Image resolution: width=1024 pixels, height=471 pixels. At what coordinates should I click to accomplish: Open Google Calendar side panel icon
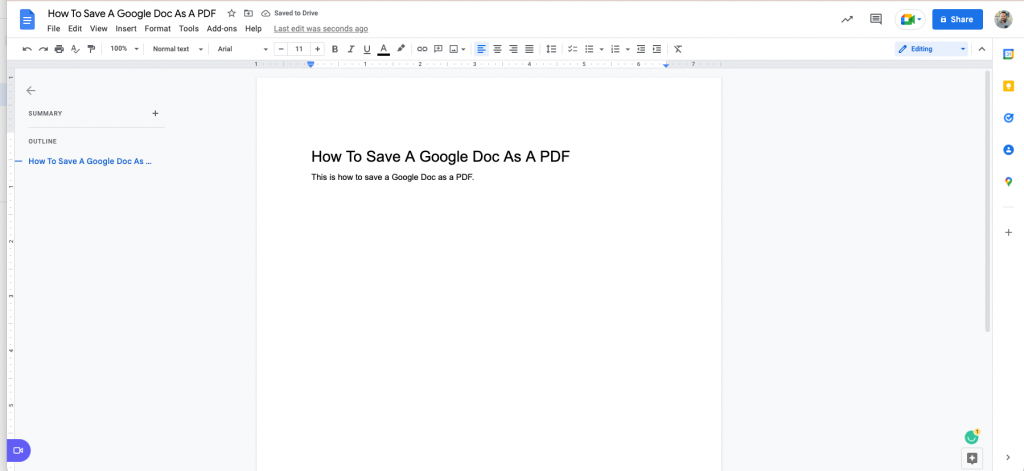point(1008,54)
